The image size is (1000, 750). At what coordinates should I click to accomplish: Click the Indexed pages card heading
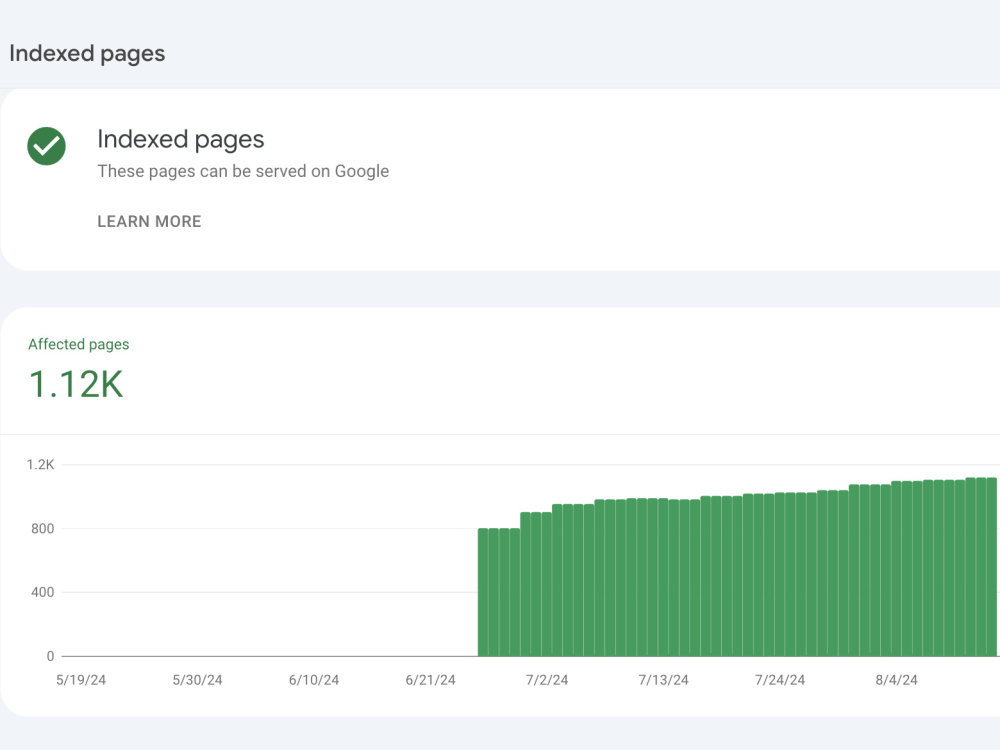coord(180,140)
